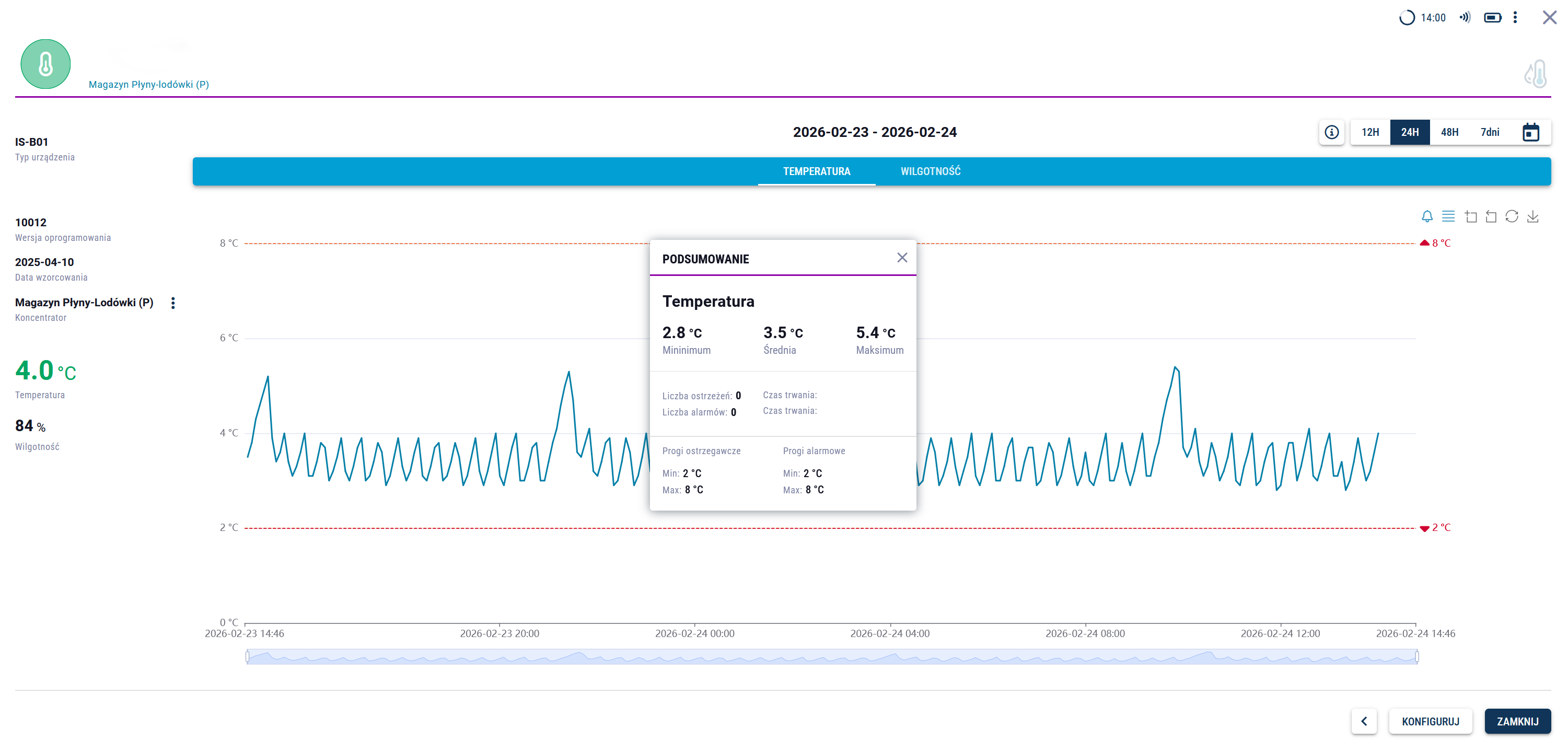Click the summary info icon
This screenshot has height=751, width=1568.
[x=1331, y=132]
